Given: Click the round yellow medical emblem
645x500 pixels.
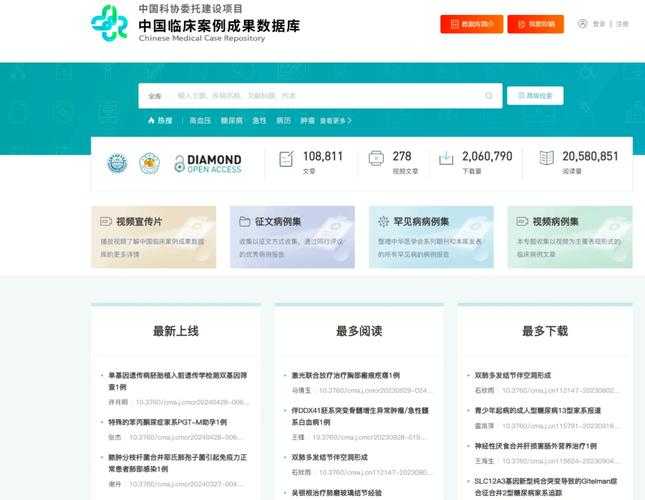Looking at the screenshot, I should [149, 163].
